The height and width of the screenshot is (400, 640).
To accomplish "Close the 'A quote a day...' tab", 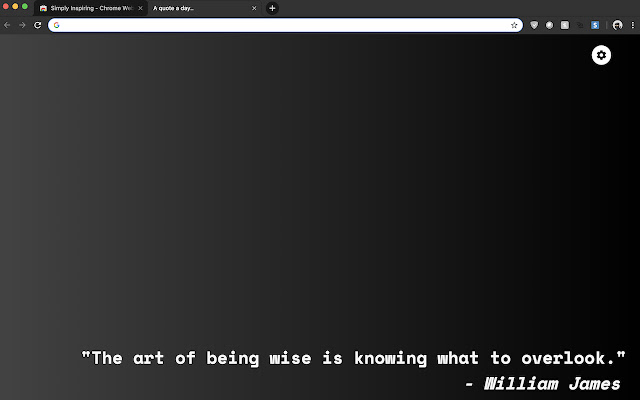I will (254, 8).
